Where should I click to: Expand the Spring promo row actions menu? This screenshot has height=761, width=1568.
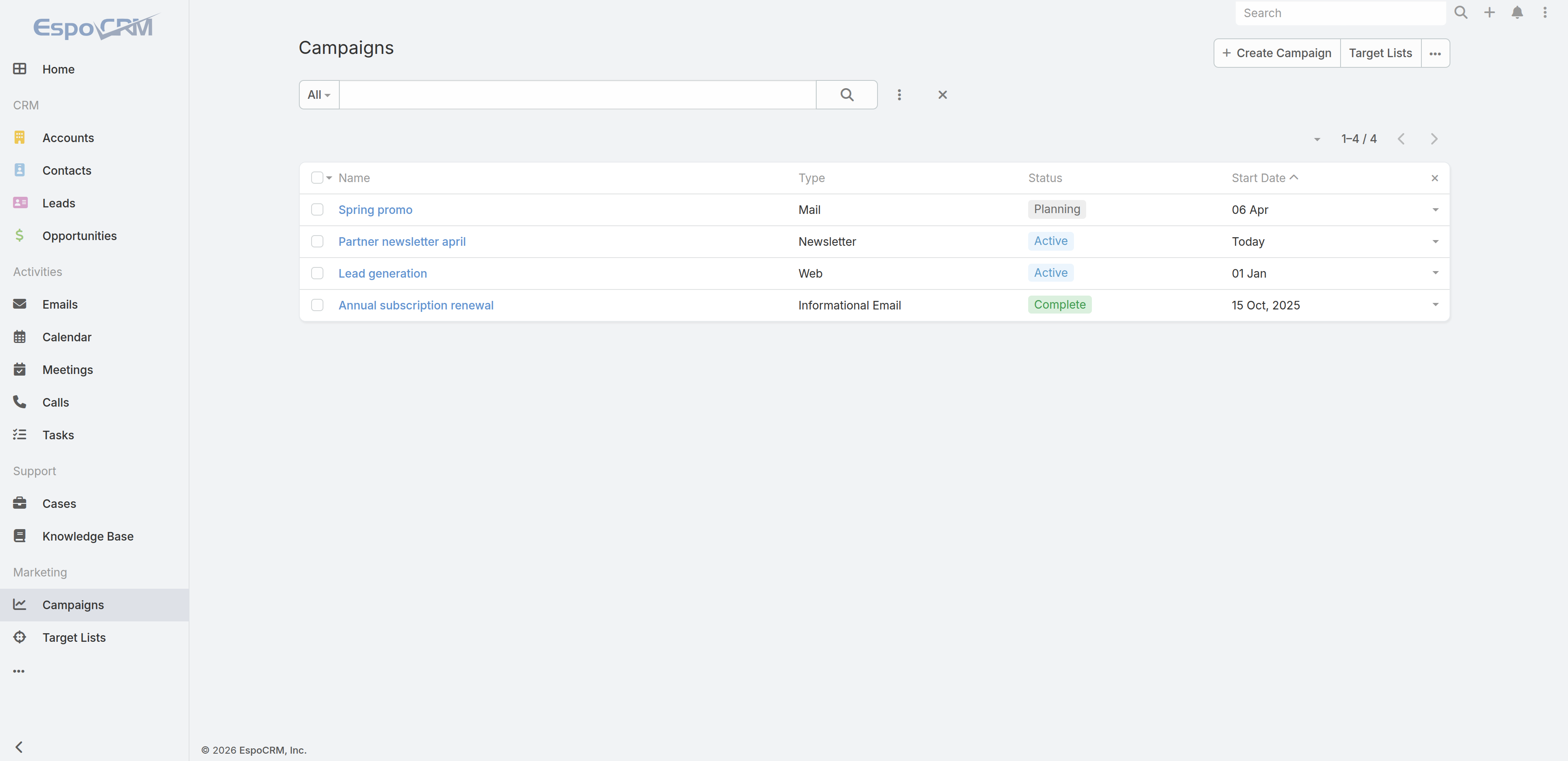(x=1435, y=209)
